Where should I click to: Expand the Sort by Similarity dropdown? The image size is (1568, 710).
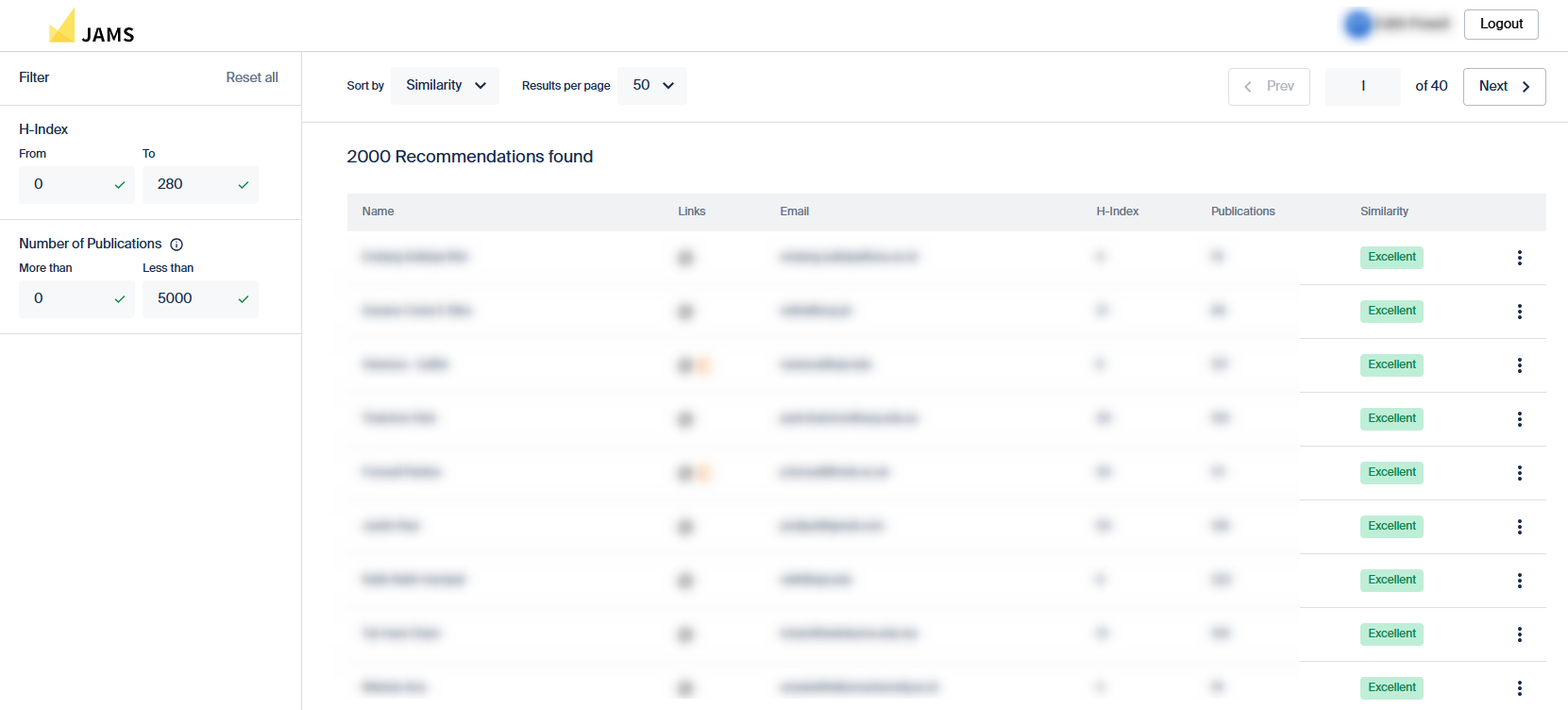pos(445,86)
